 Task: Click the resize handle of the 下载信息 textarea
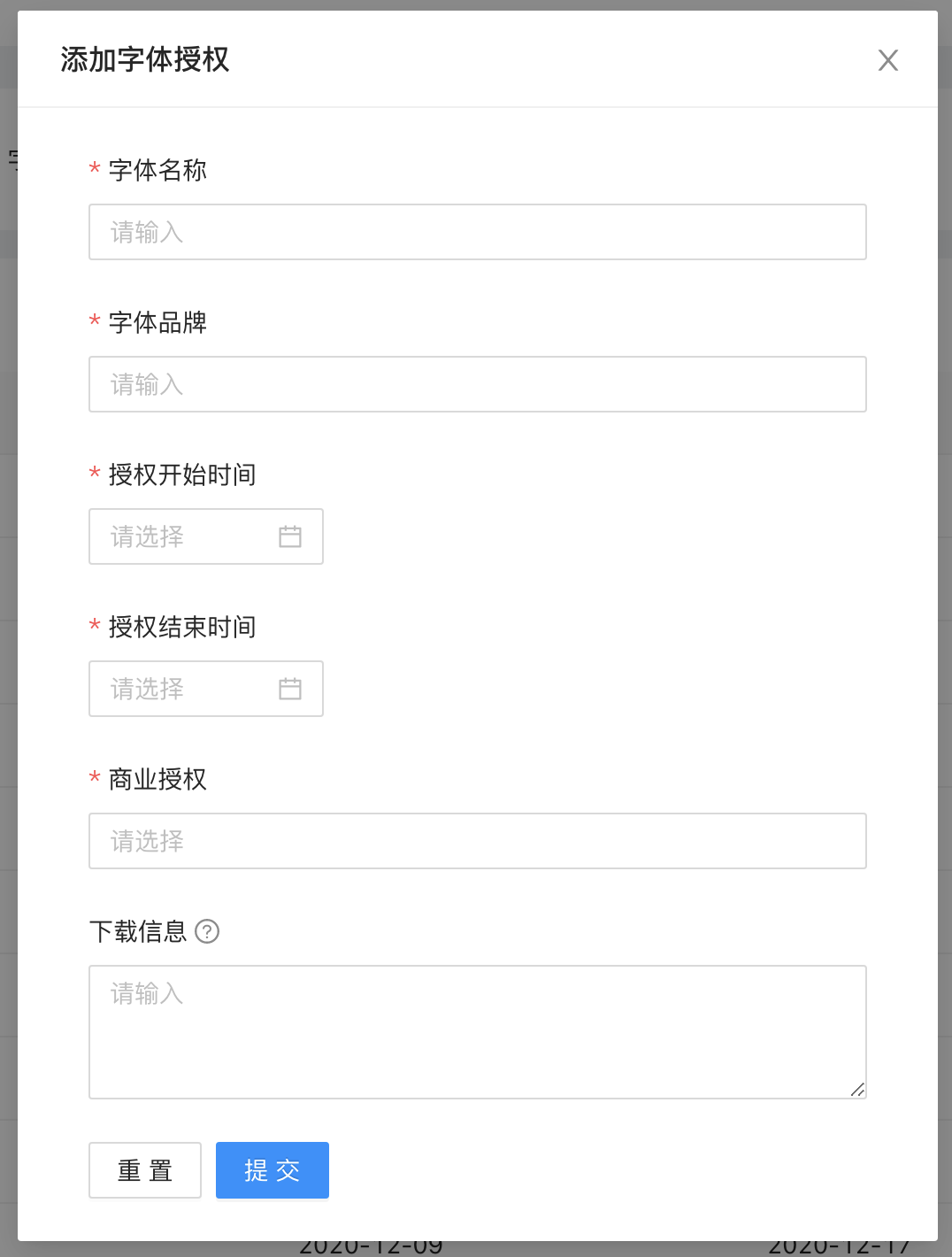[x=857, y=1090]
